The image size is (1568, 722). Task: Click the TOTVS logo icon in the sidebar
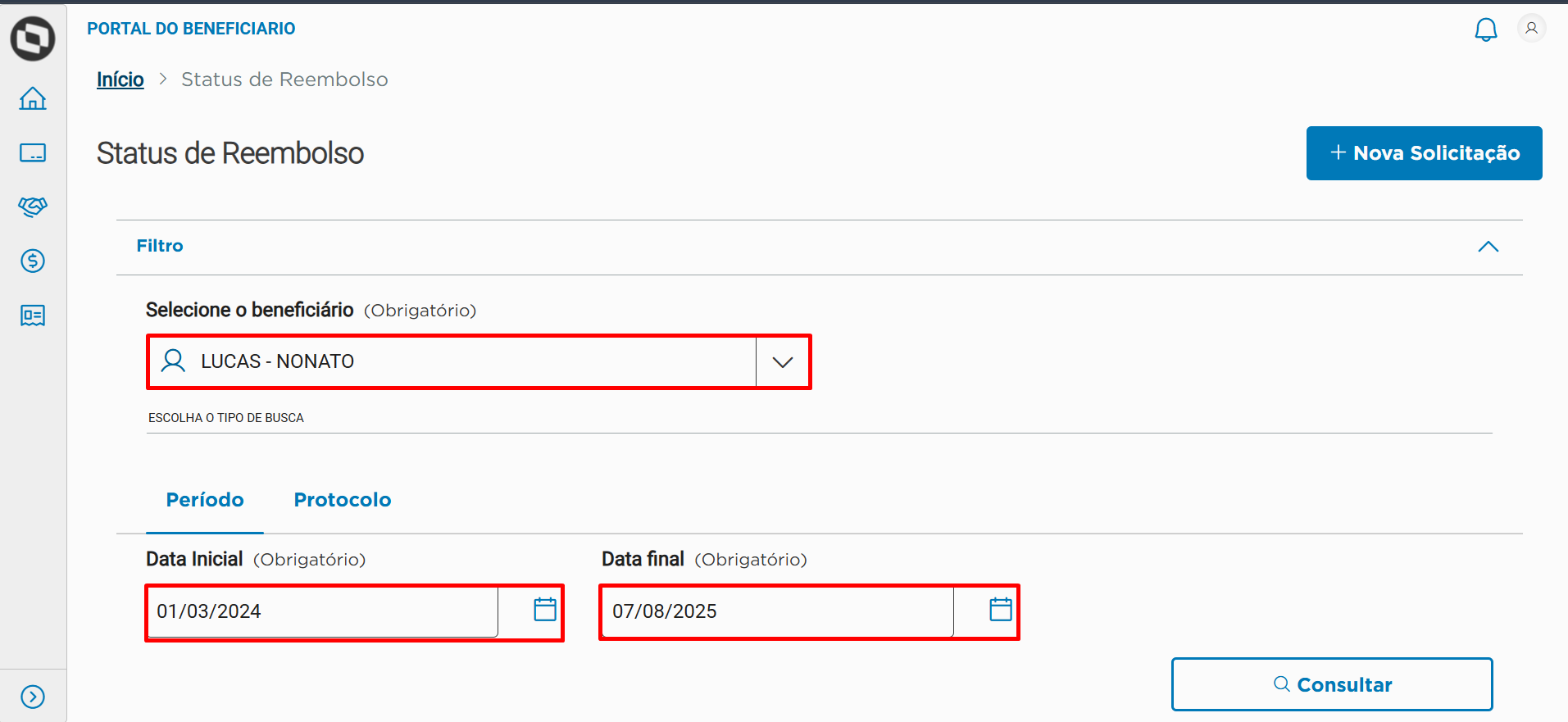pyautogui.click(x=33, y=39)
